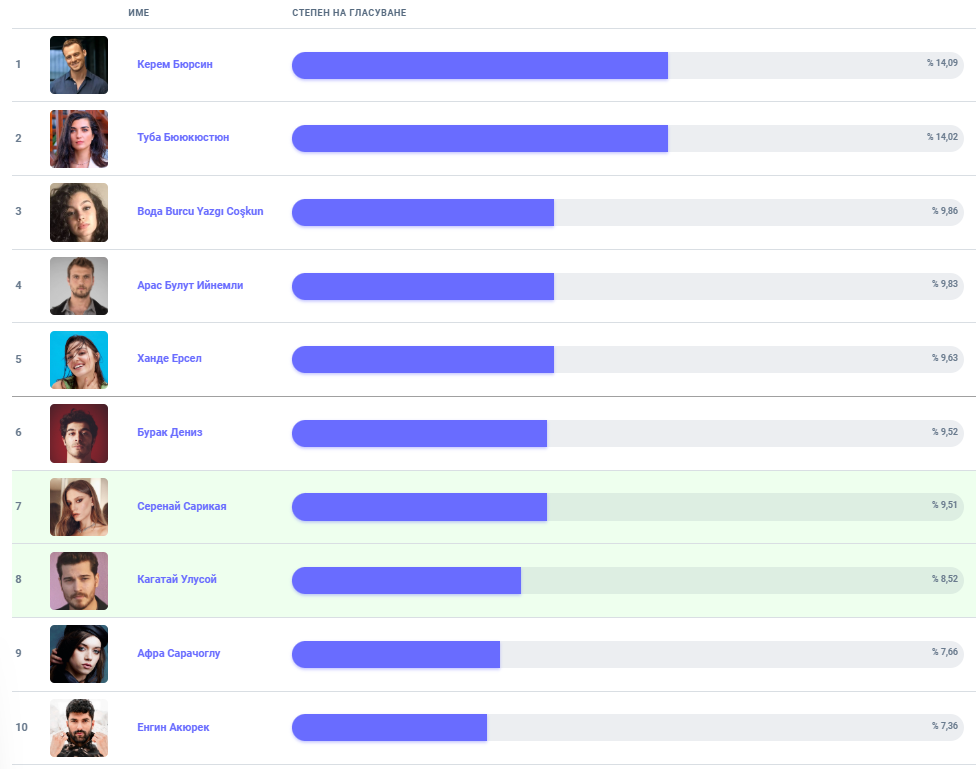Click the Серенай Сарикая name link
Screen dimensions: 976x769
pos(181,506)
